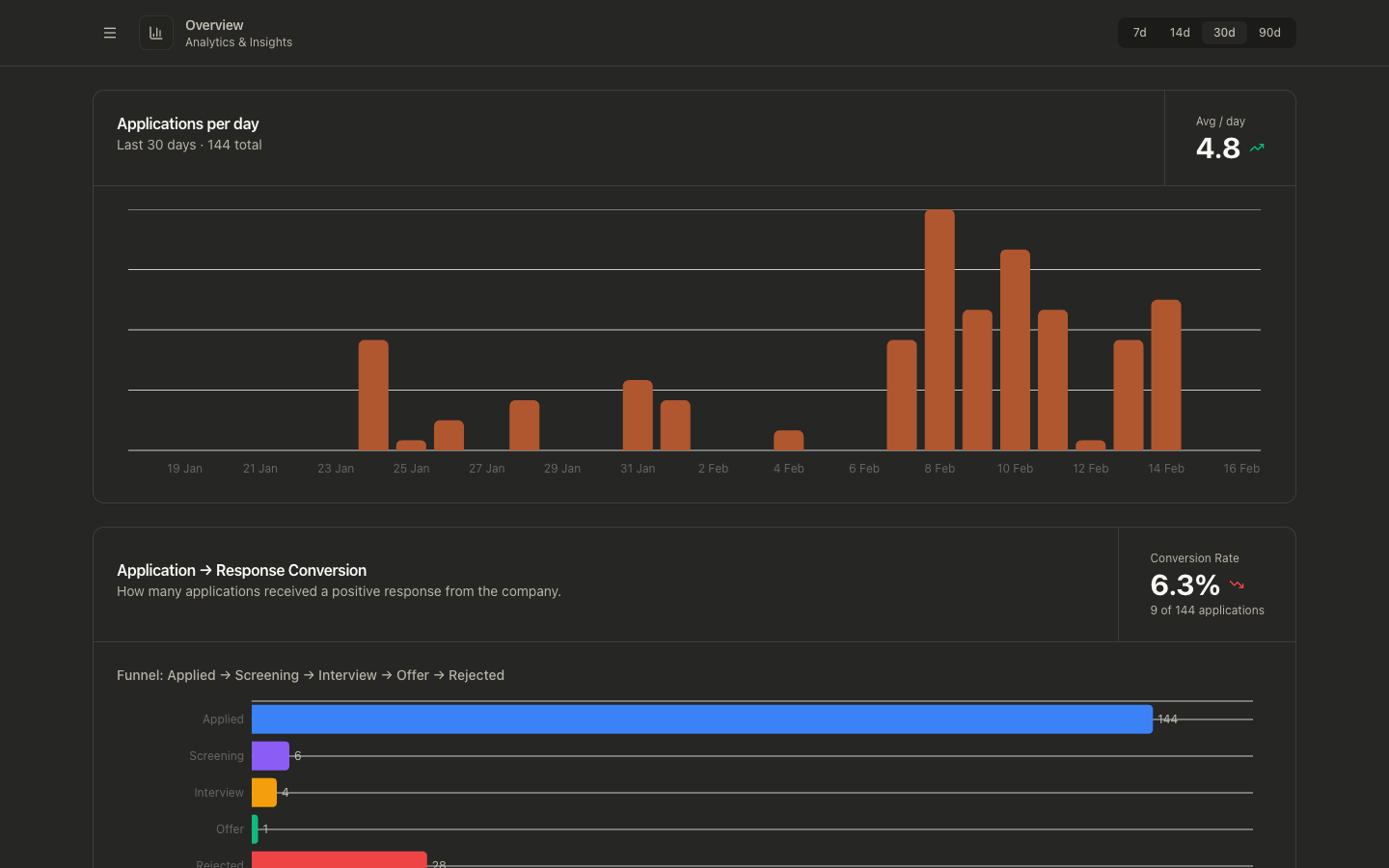Click the bar chart icon beside Overview
Screen dimensions: 1389x868
(x=155, y=32)
